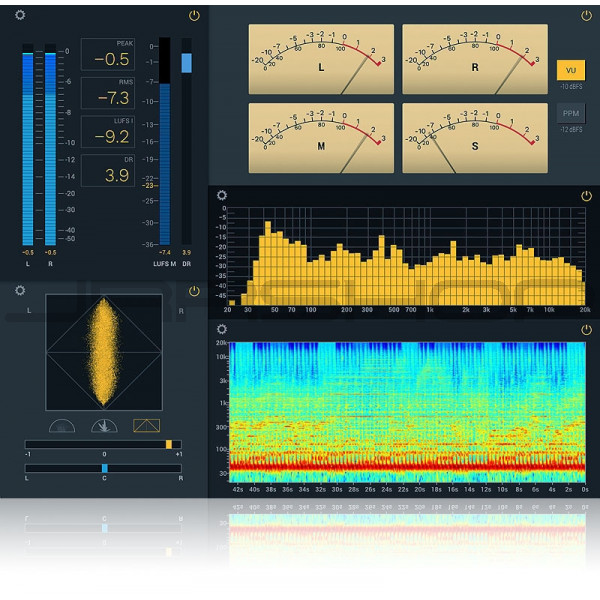
Task: Open the spectrum analyzer gear settings
Action: pyautogui.click(x=222, y=196)
